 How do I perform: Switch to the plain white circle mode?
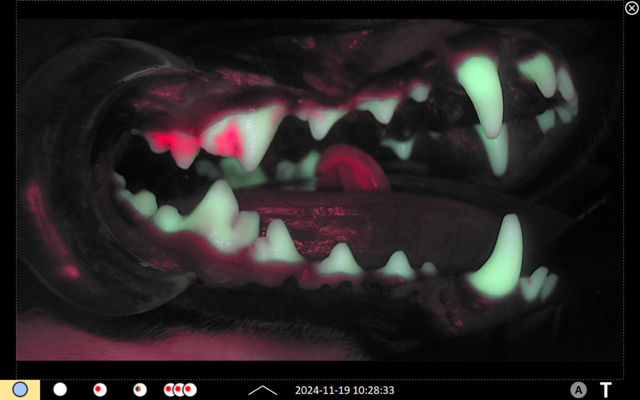point(60,389)
